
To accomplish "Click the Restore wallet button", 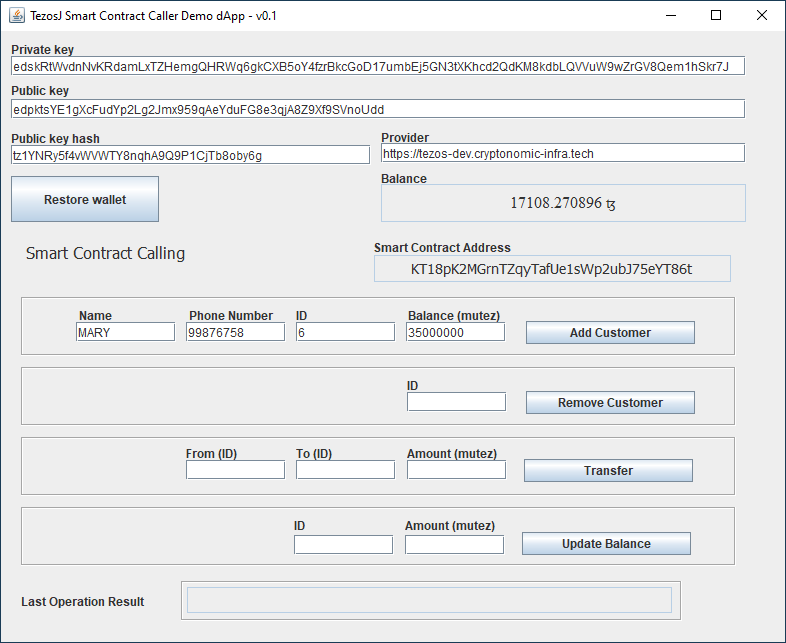I will coord(85,199).
